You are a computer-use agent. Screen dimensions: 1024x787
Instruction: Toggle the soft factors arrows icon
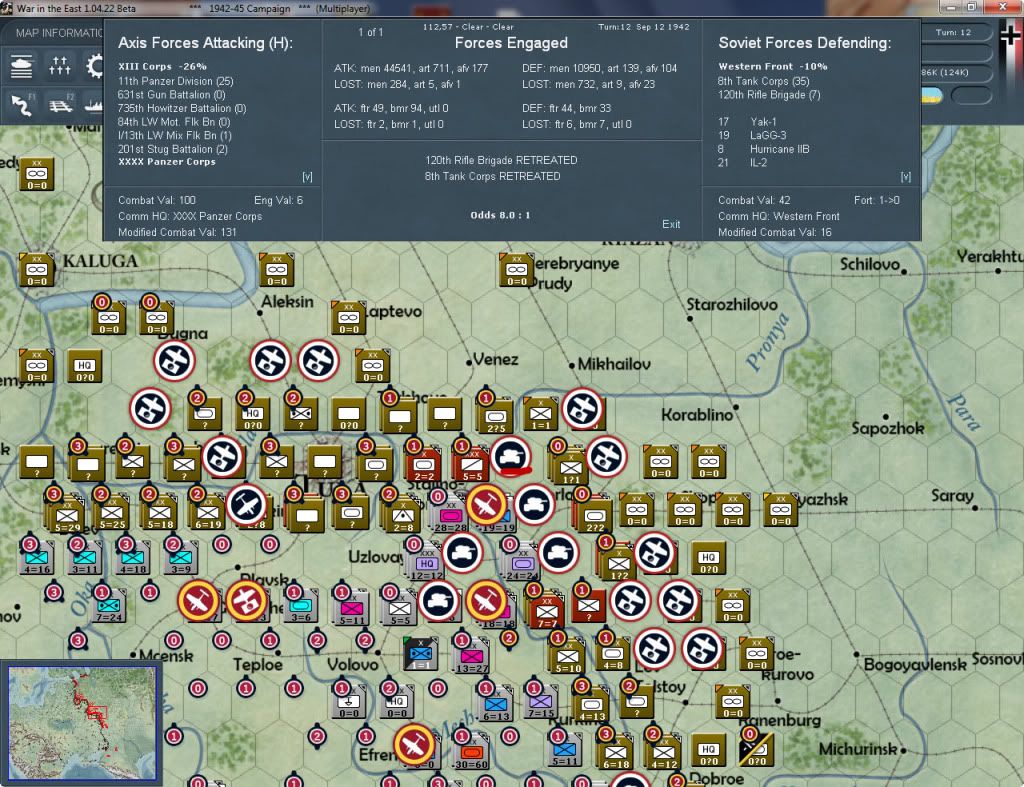coord(59,66)
